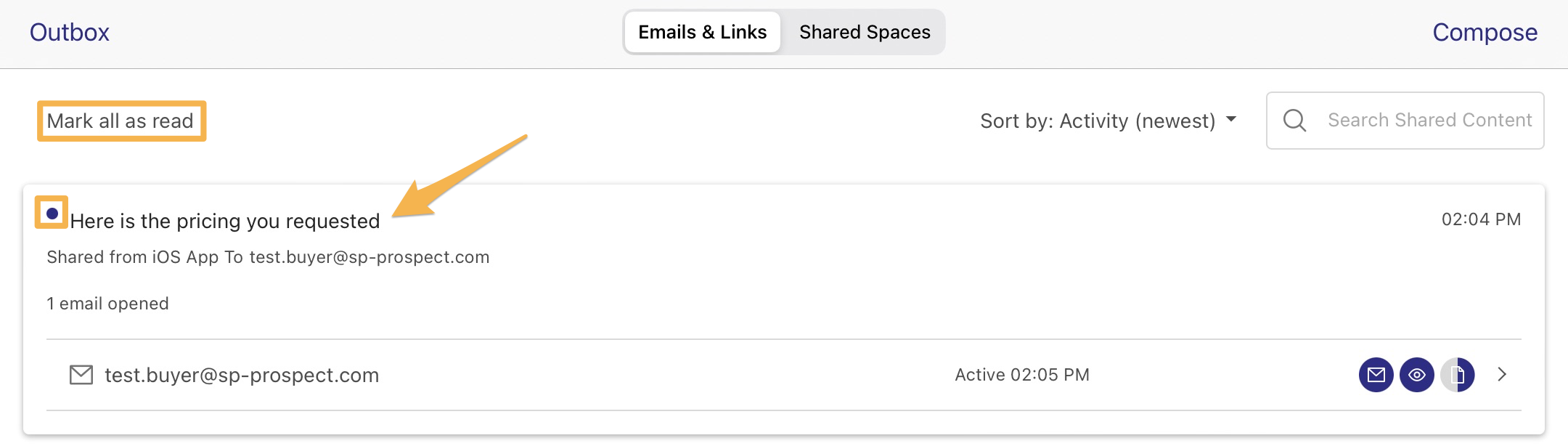Open the Sort by Activity (newest) dropdown
Screen dimensions: 1568x446
(1108, 121)
